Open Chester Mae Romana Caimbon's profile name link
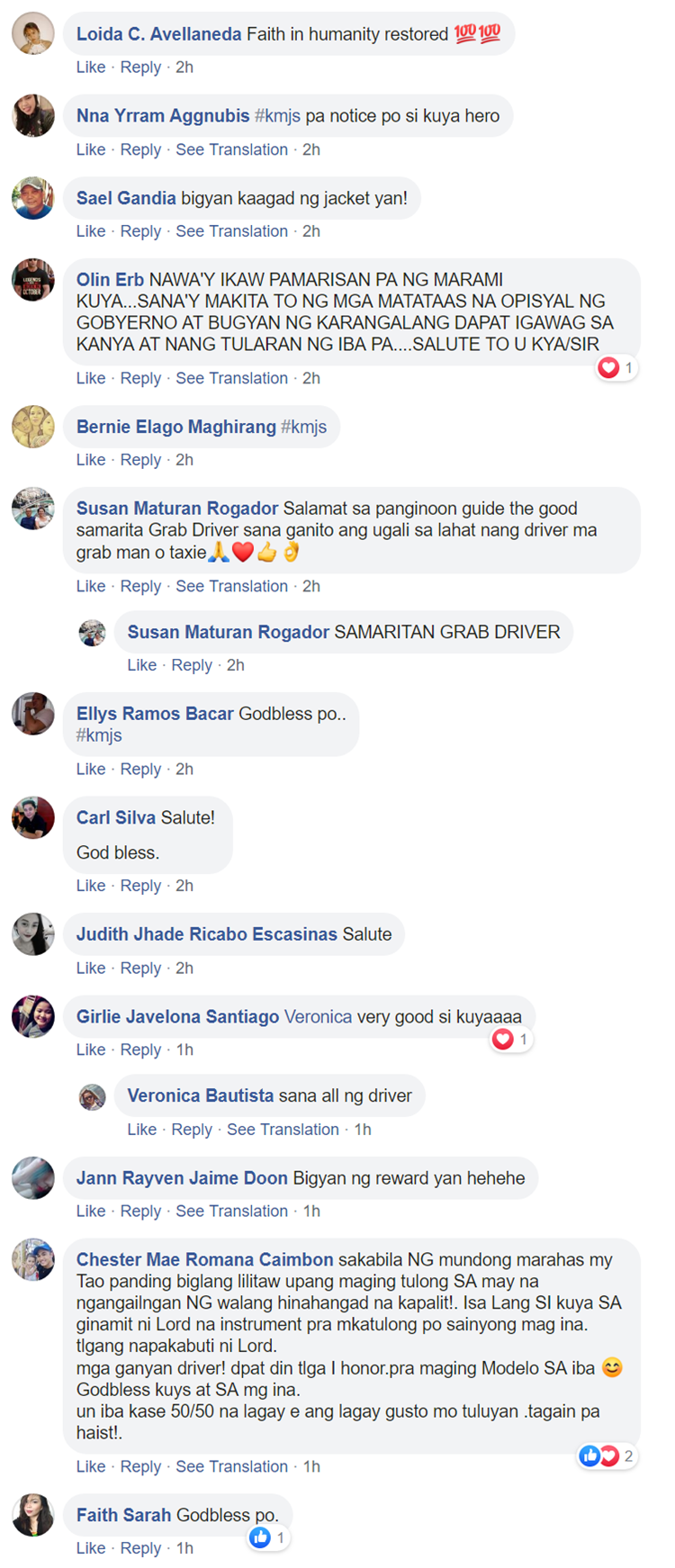 (205, 1259)
